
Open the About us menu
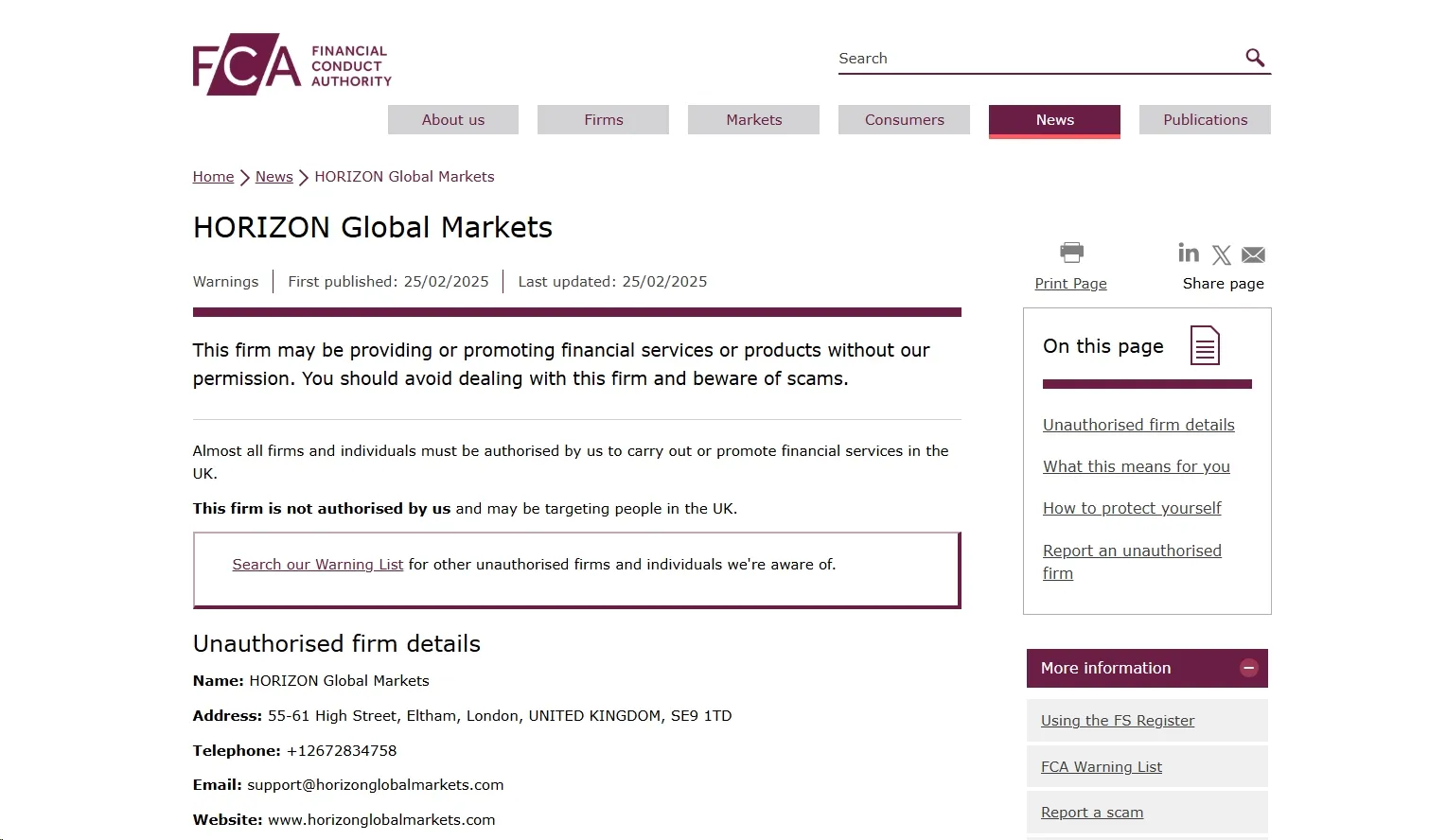coord(453,120)
